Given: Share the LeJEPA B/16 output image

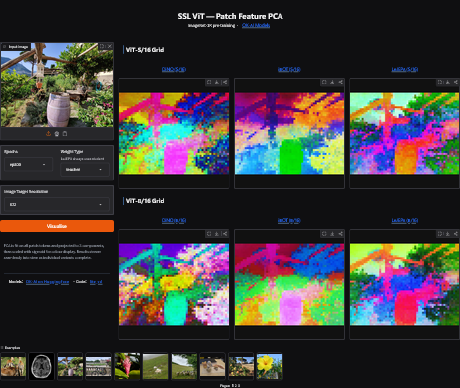Looking at the screenshot, I should point(456,234).
